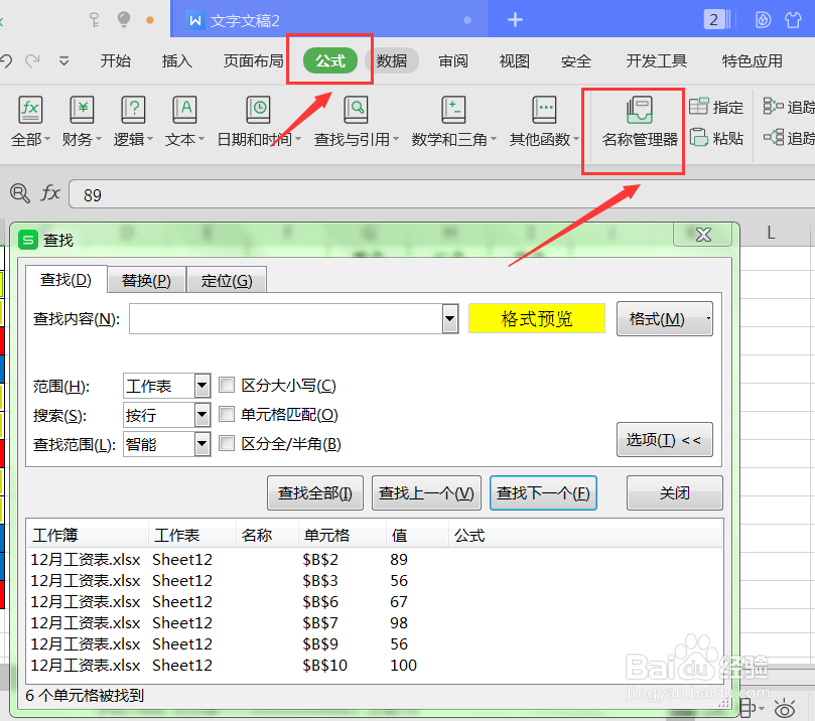815x721 pixels.
Task: Open the 全部 functions library icon
Action: click(30, 110)
